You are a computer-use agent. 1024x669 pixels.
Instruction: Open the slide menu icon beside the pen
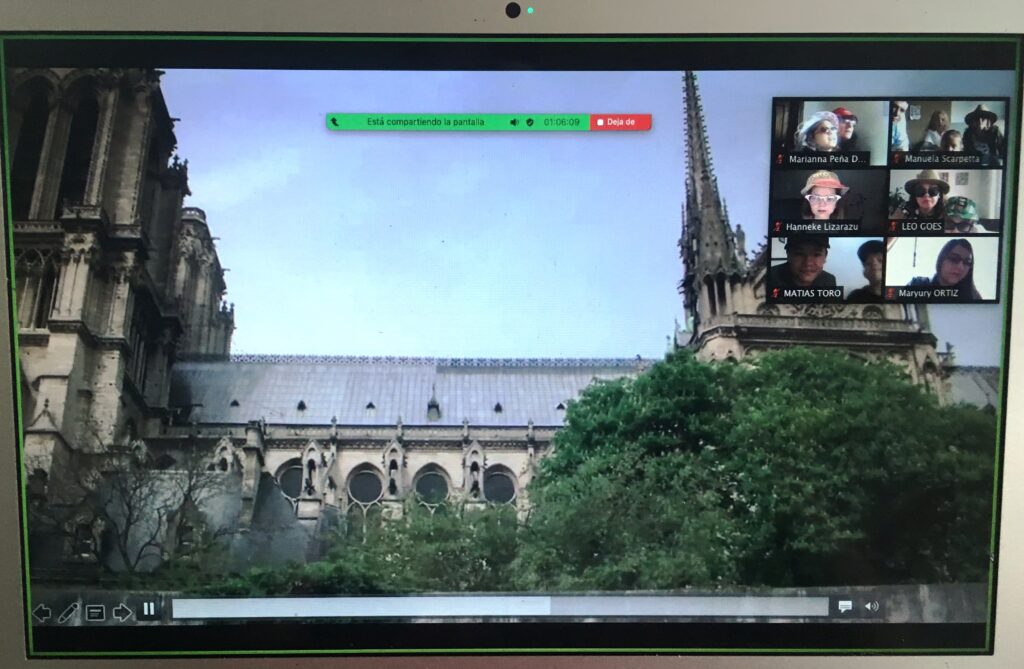tap(95, 613)
